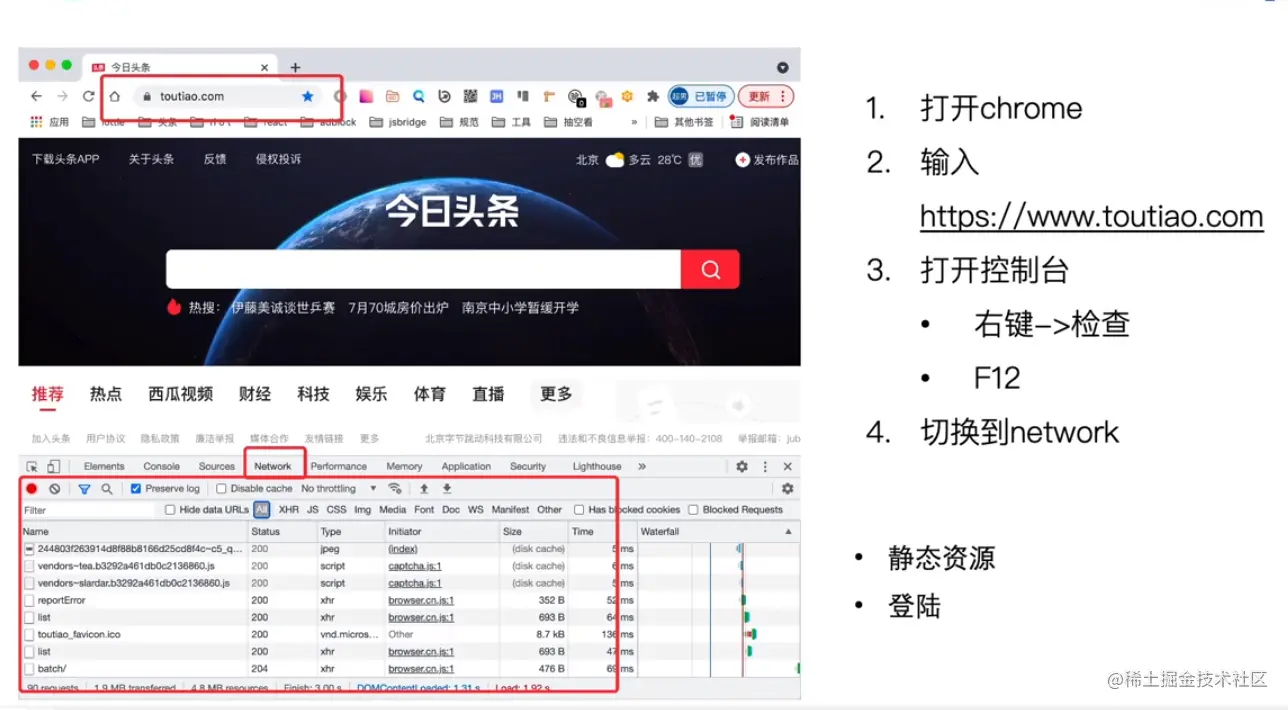
Task: Select the Network tab
Action: [x=273, y=466]
